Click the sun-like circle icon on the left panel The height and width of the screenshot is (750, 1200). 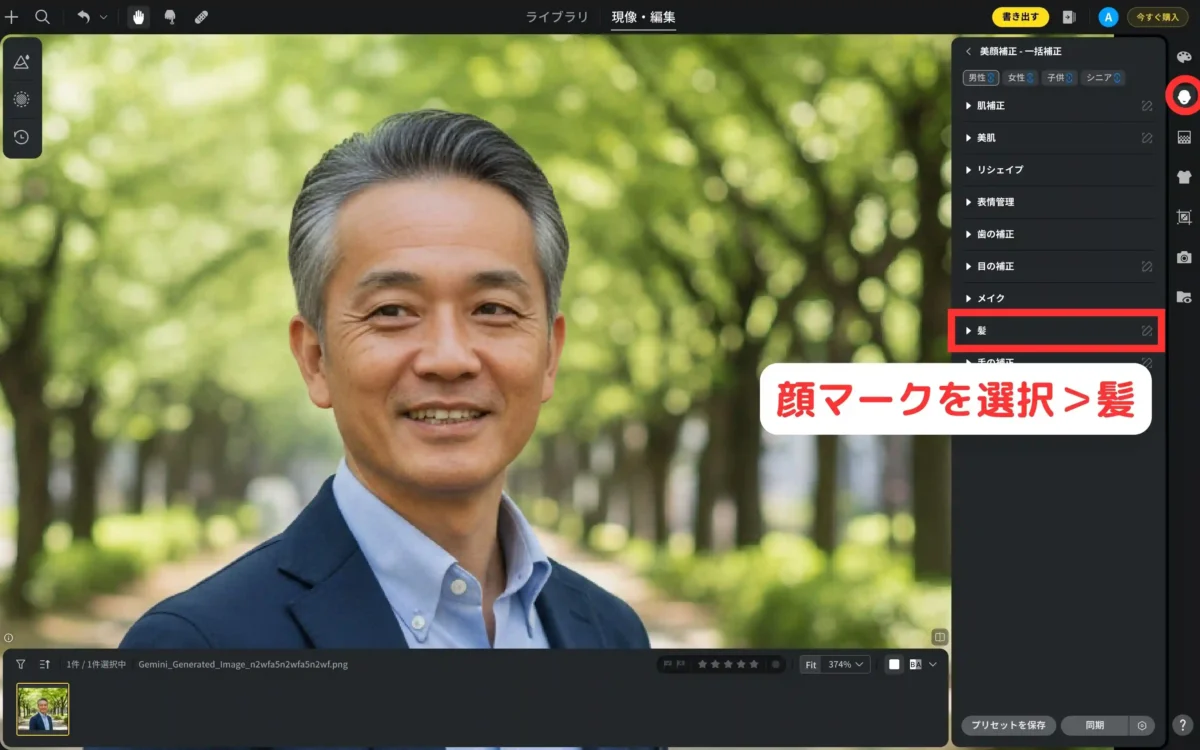(x=21, y=99)
